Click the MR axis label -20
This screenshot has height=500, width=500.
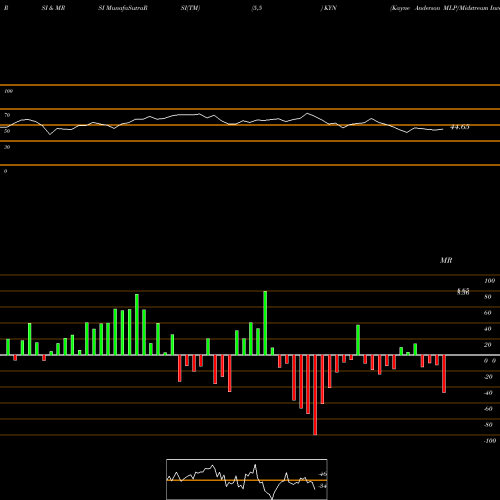click(488, 377)
